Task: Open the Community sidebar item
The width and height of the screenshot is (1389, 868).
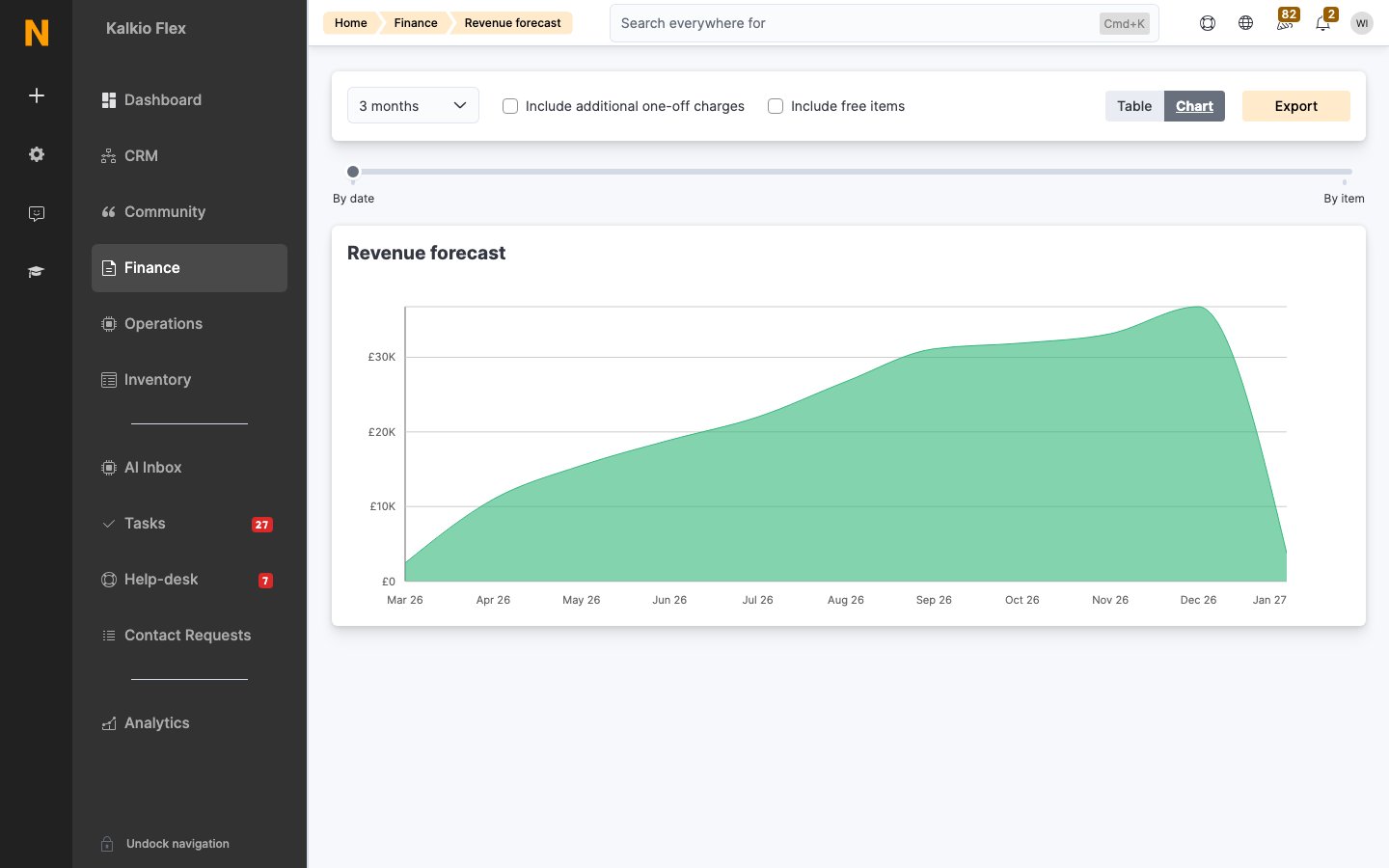Action: [x=189, y=212]
